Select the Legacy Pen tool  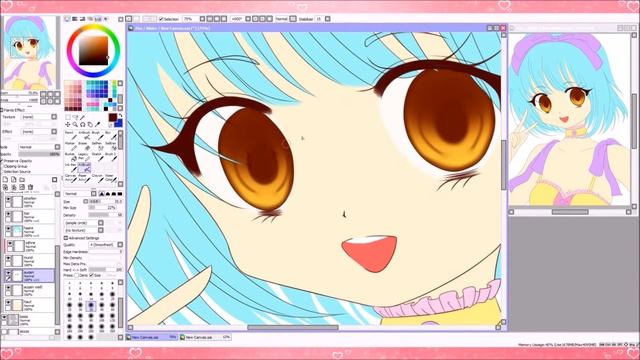click(x=84, y=157)
